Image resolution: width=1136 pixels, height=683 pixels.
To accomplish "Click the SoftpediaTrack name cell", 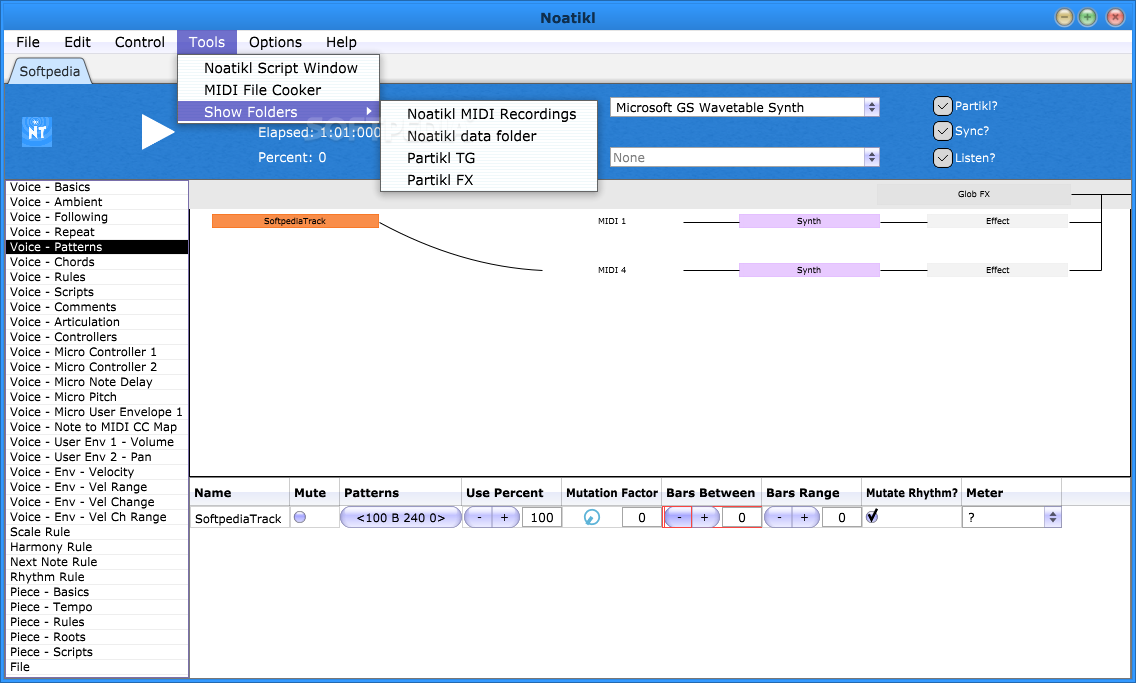I will coord(239,518).
